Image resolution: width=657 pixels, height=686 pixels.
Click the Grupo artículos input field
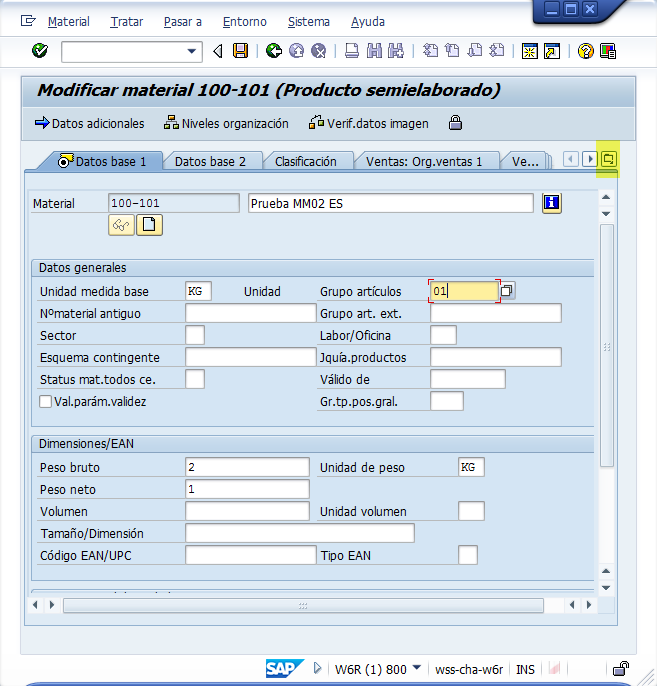click(464, 291)
